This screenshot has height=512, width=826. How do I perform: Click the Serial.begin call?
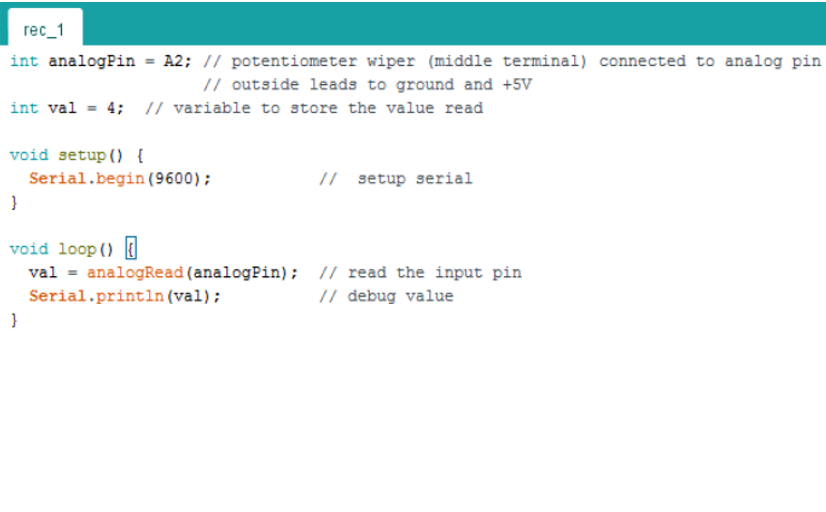click(x=85, y=179)
